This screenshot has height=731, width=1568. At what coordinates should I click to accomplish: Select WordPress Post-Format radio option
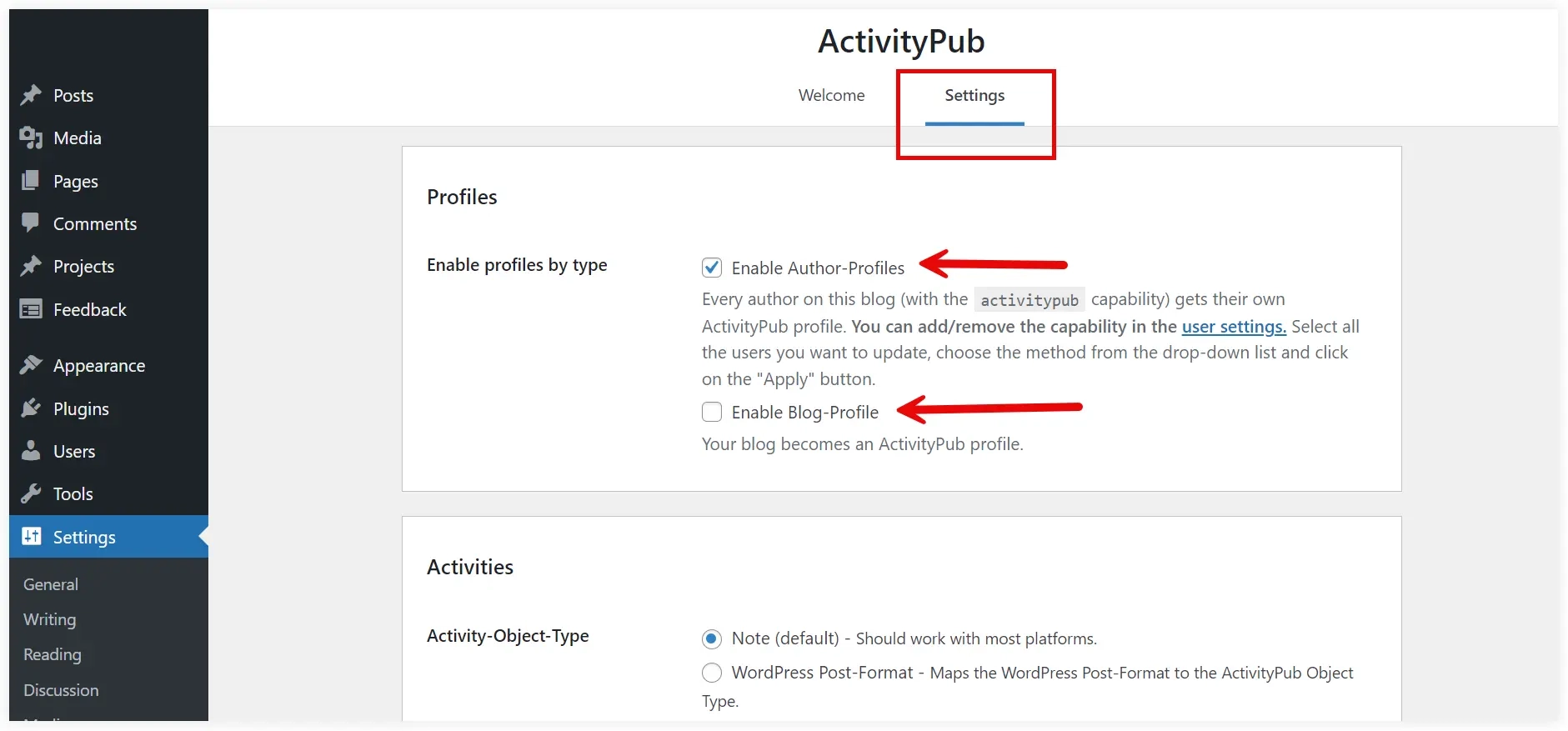click(712, 672)
